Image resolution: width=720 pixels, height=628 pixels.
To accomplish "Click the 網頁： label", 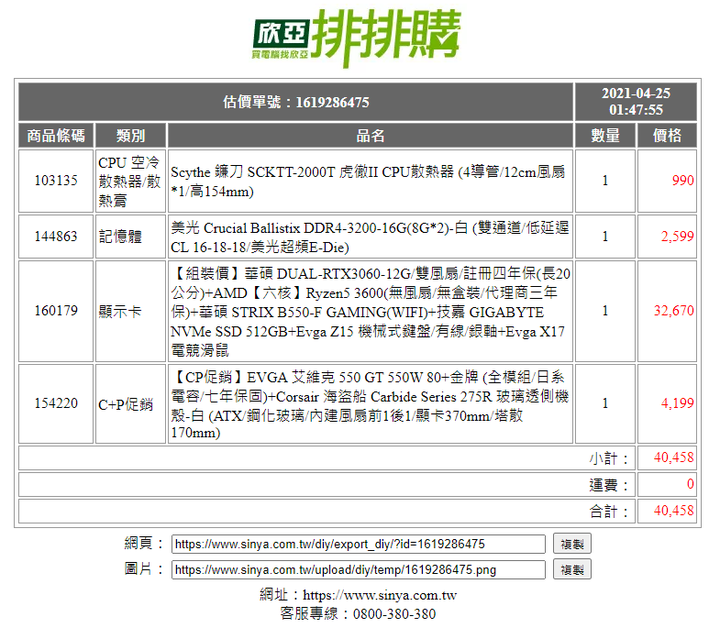I will click(x=144, y=544).
